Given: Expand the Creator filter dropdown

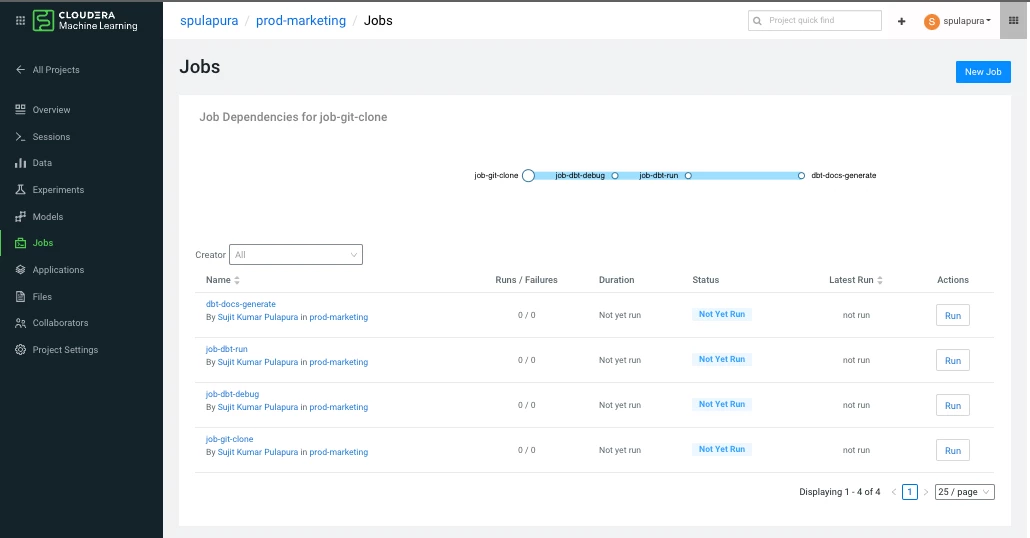Looking at the screenshot, I should click(296, 255).
